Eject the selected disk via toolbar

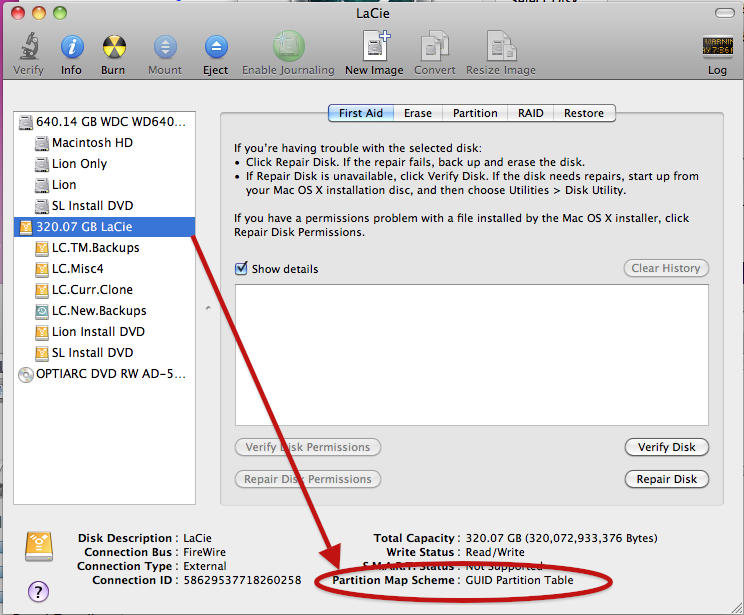pos(216,47)
